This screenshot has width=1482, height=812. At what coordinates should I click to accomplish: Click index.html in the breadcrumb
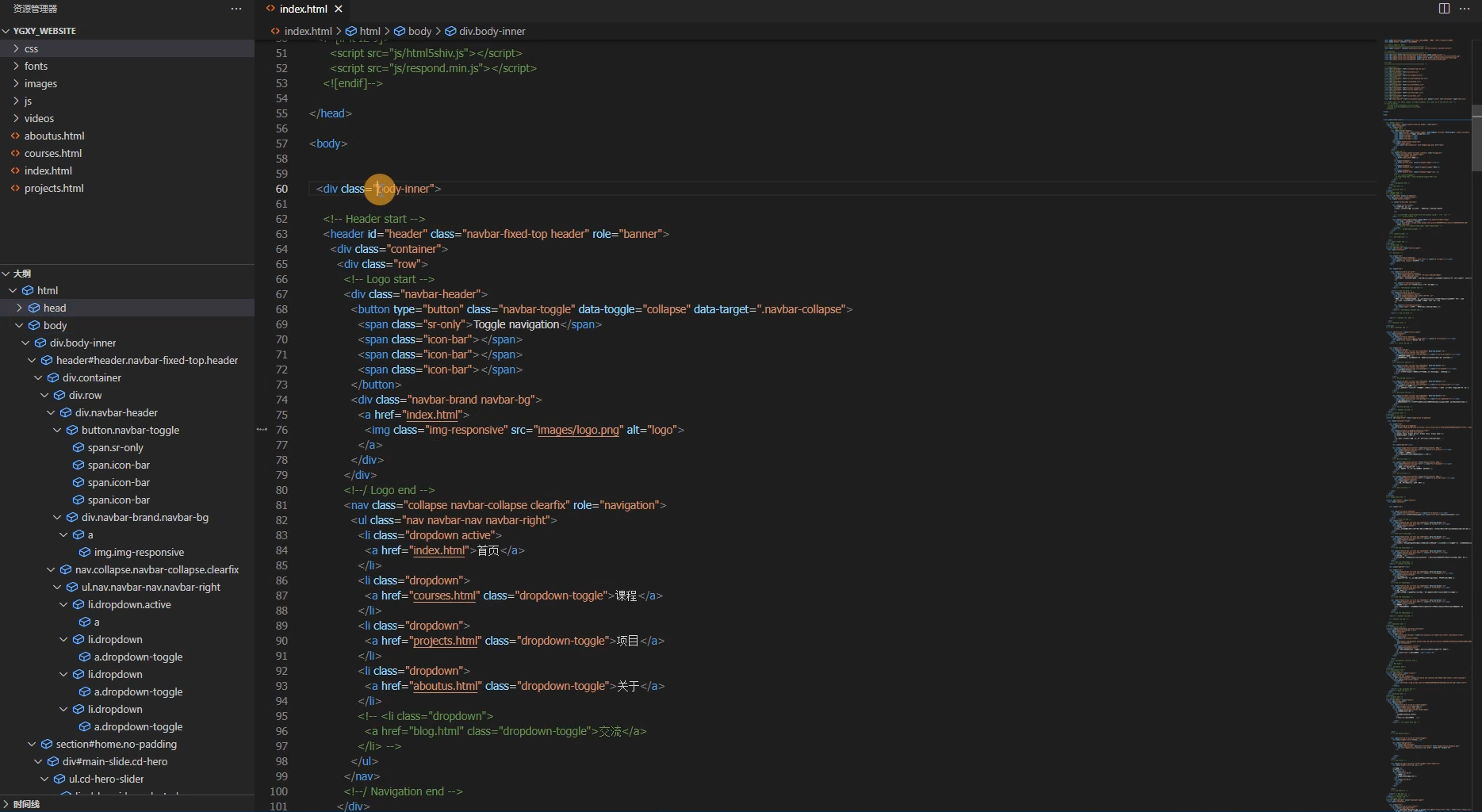click(x=308, y=31)
